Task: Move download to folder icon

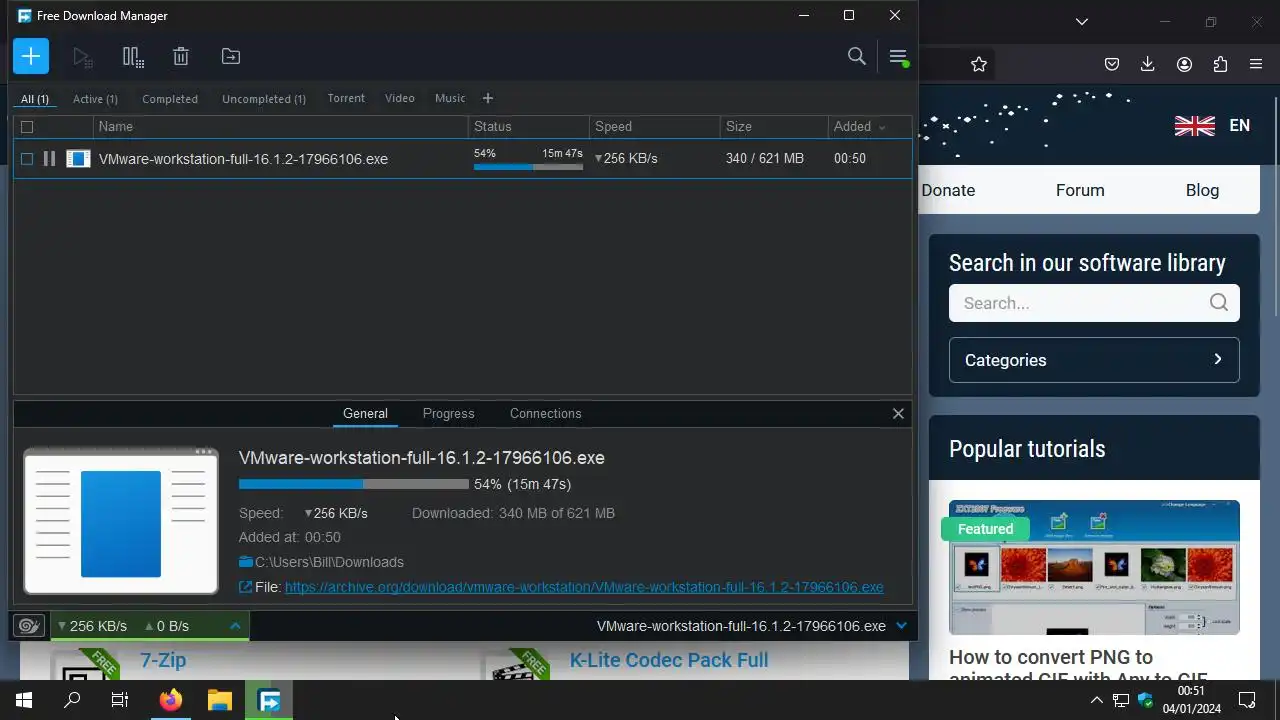Action: [231, 57]
